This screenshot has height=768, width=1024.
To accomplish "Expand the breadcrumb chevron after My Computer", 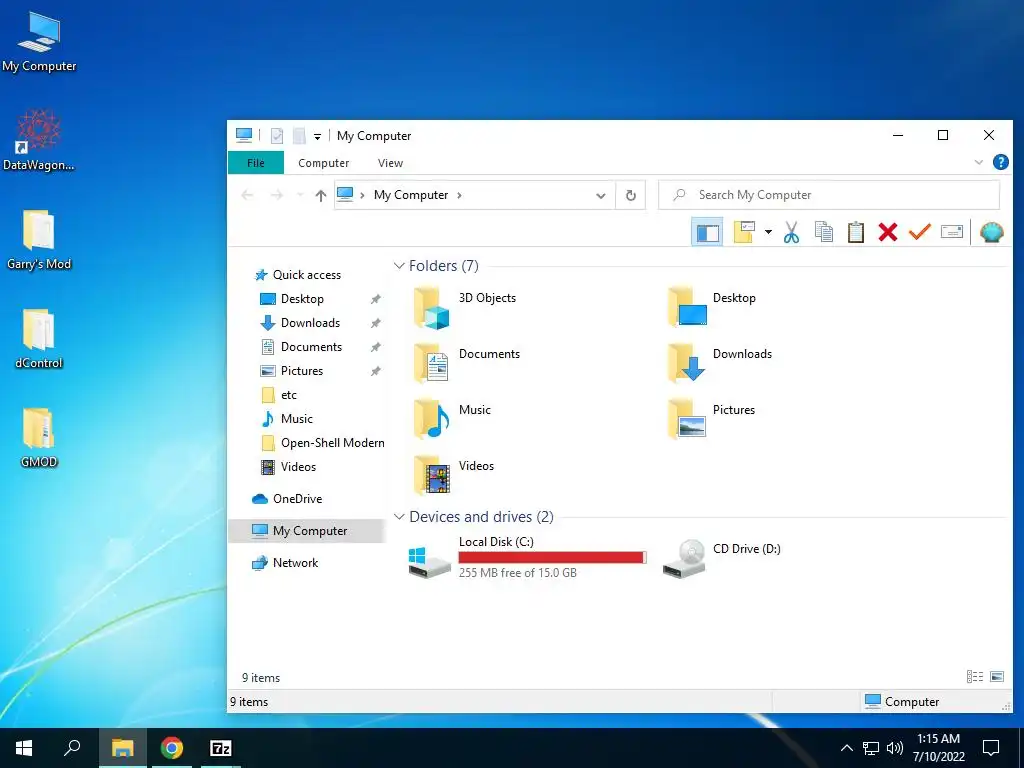I will pyautogui.click(x=459, y=195).
